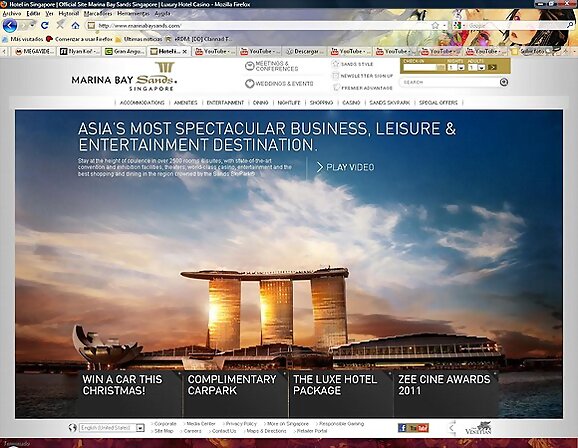Click the Meetings & Conferences round icon
This screenshot has height=448, width=578.
click(250, 66)
